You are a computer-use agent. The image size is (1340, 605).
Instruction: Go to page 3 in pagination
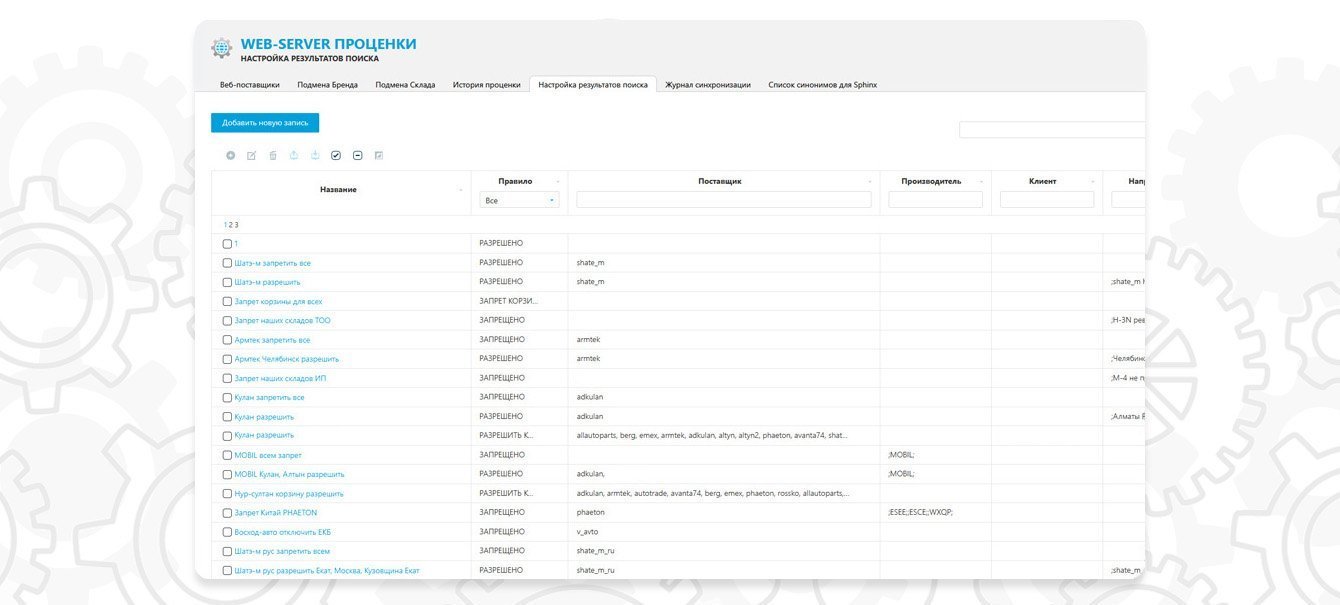[x=237, y=225]
